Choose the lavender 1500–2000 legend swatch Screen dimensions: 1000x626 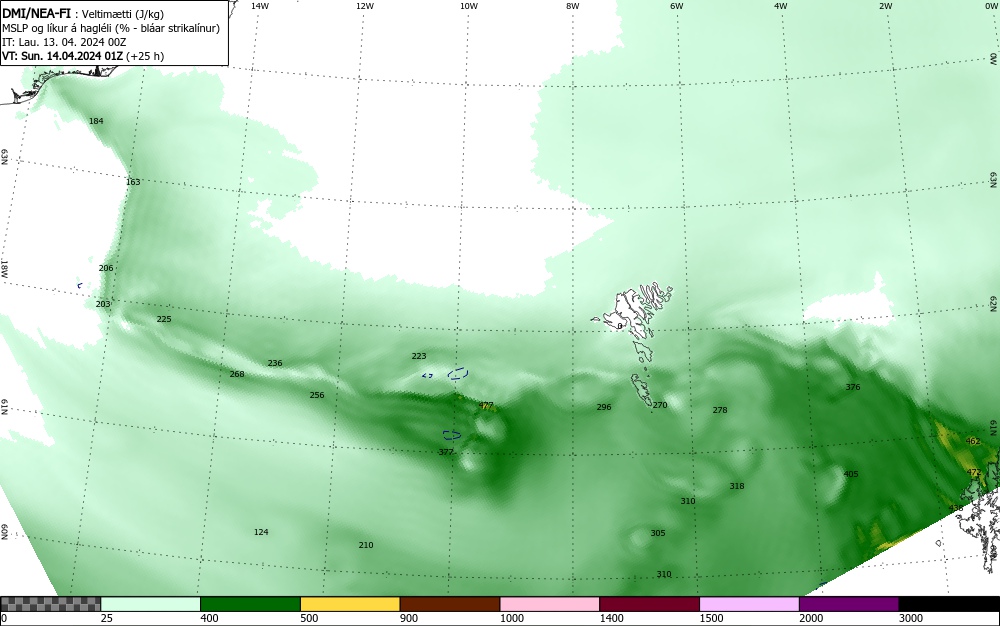[749, 604]
